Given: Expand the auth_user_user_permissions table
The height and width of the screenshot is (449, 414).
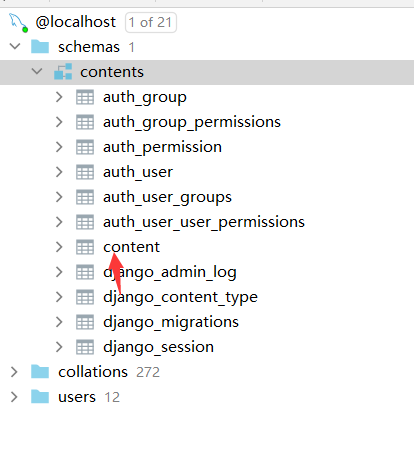Looking at the screenshot, I should pyautogui.click(x=59, y=222).
